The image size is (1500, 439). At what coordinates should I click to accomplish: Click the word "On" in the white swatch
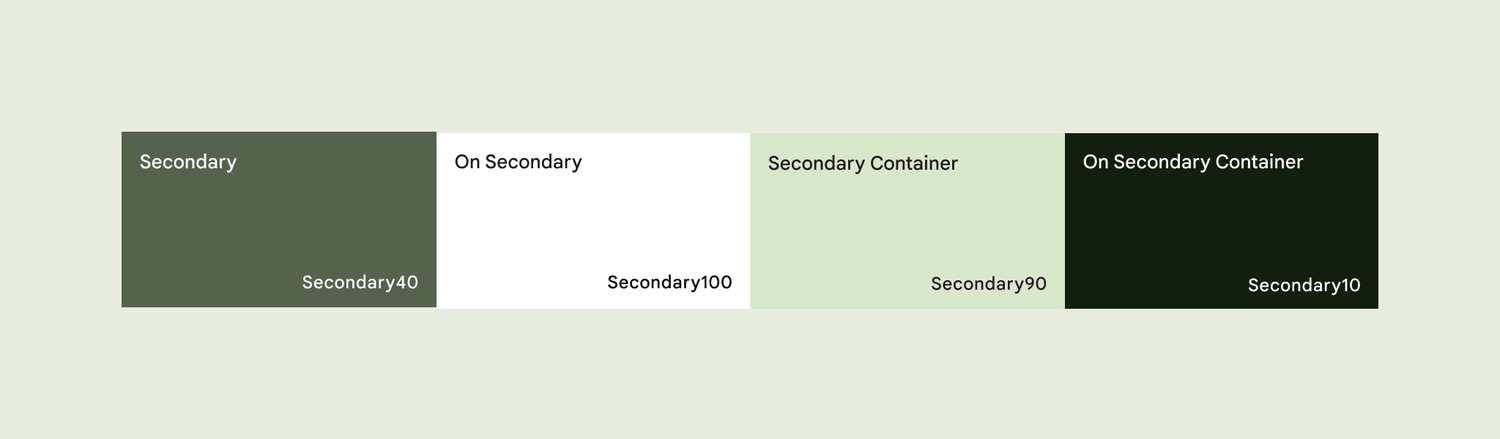(467, 162)
